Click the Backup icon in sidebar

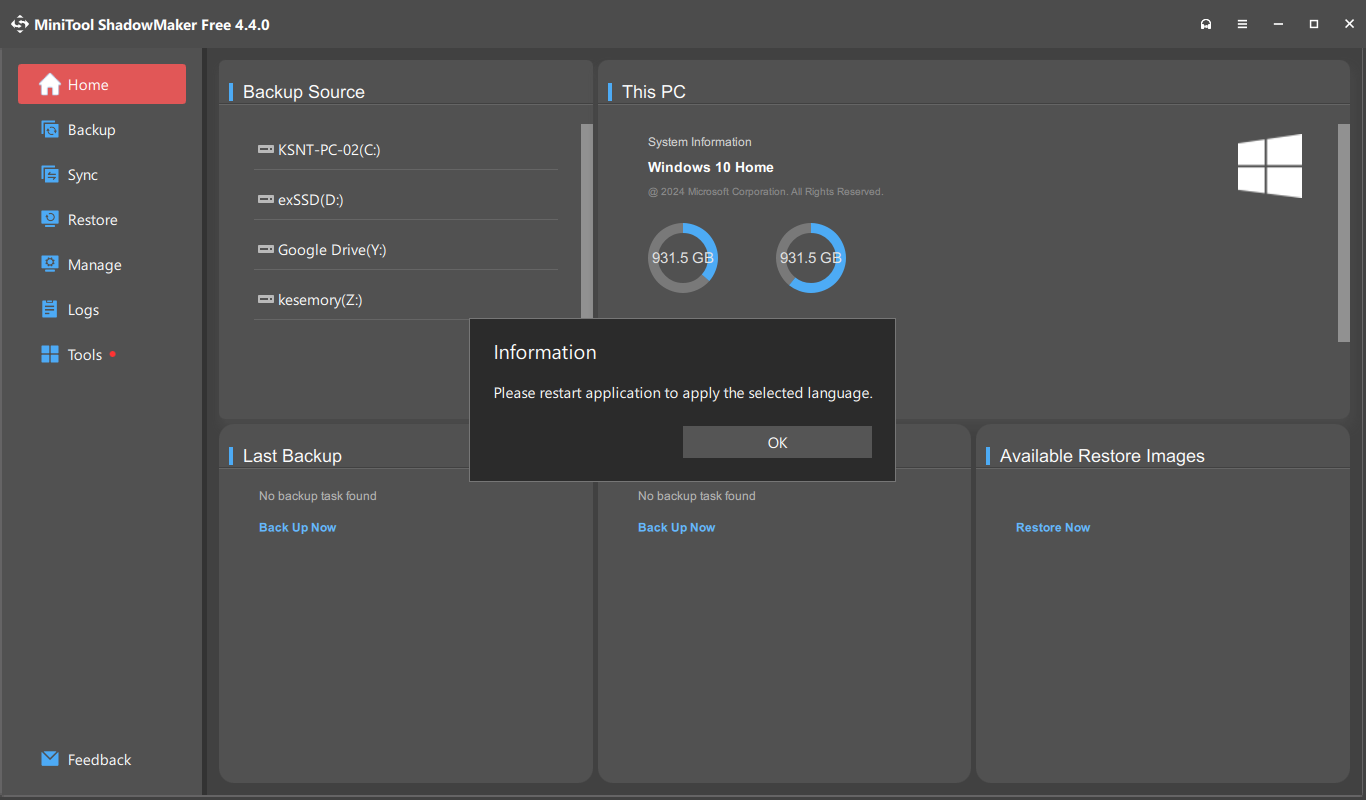point(50,130)
